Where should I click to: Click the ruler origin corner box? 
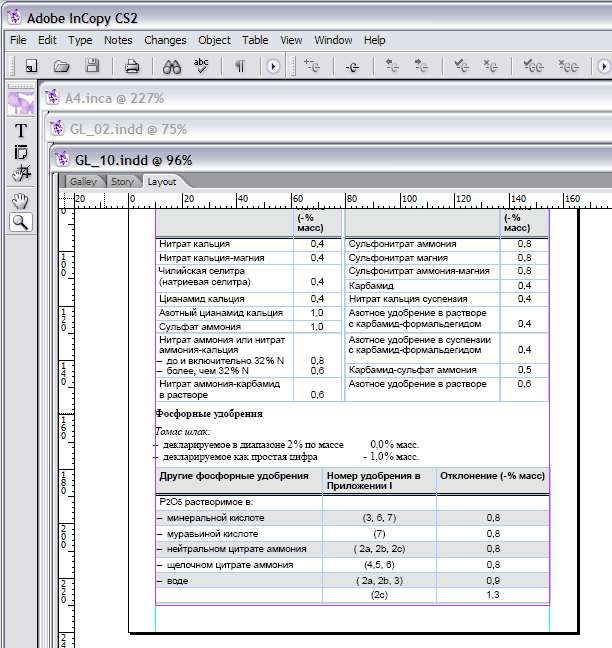pos(66,200)
